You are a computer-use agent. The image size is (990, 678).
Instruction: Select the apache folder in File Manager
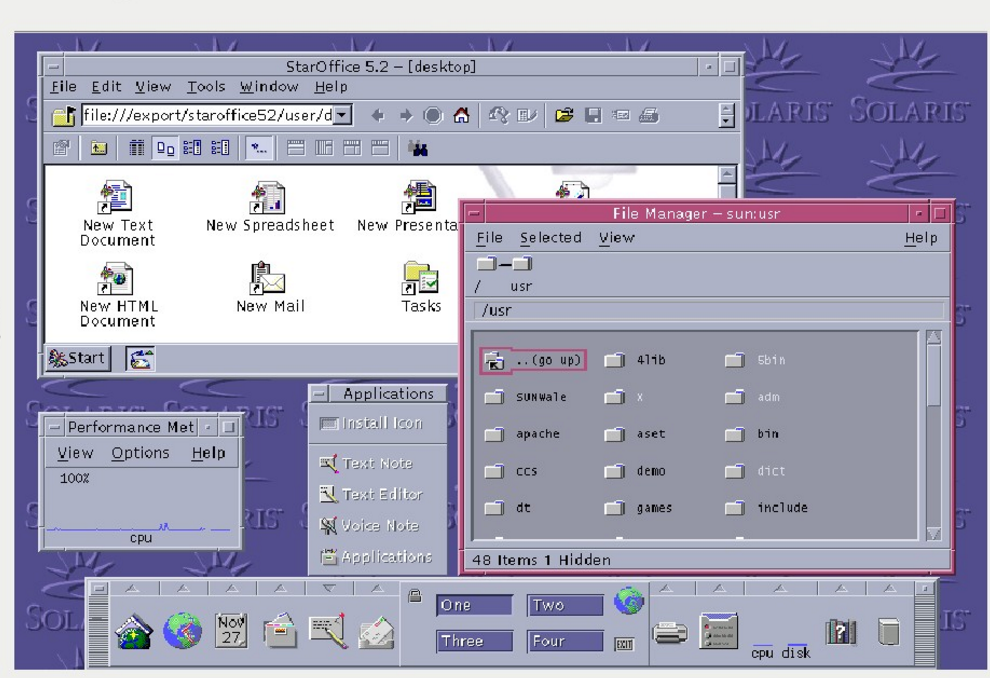tap(522, 434)
